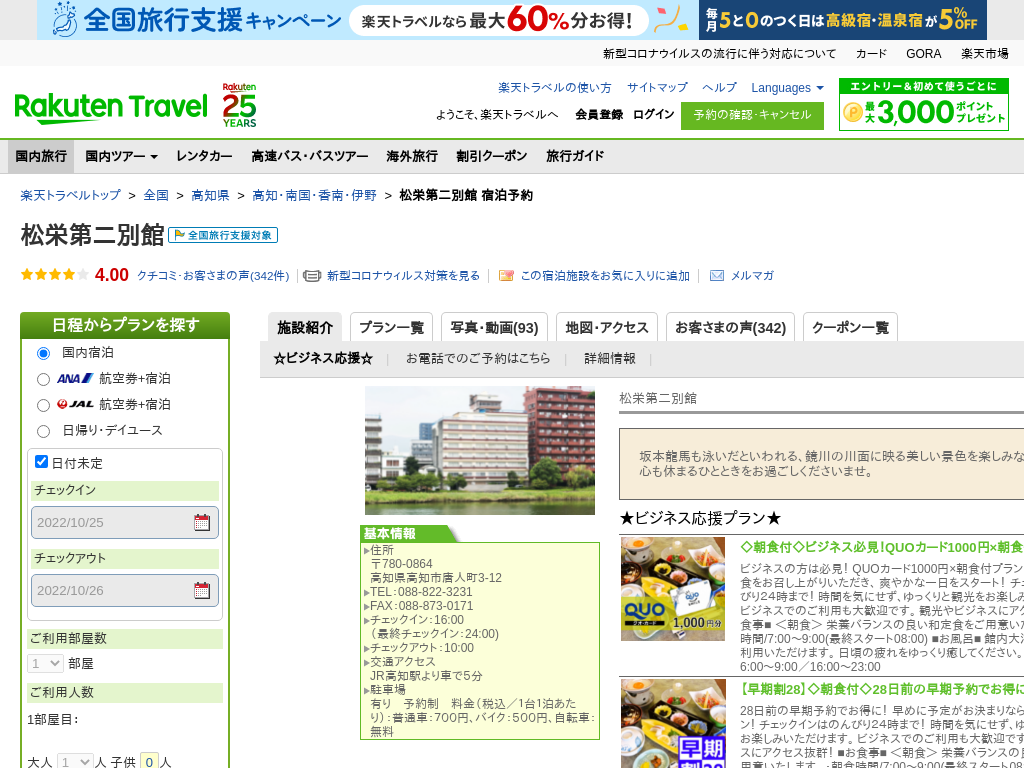Open 割引クーポン navigation item
Viewport: 1024px width, 768px height.
pyautogui.click(x=492, y=156)
